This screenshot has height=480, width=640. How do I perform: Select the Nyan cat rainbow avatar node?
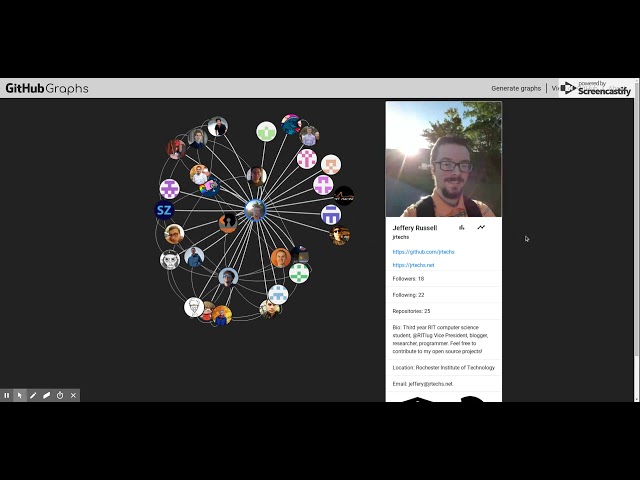[210, 188]
